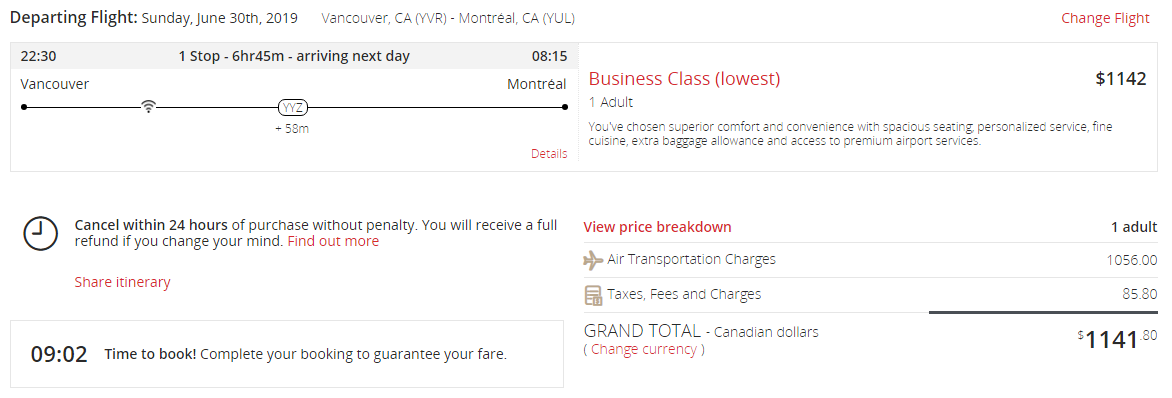
Task: Click Share itinerary
Action: (123, 282)
